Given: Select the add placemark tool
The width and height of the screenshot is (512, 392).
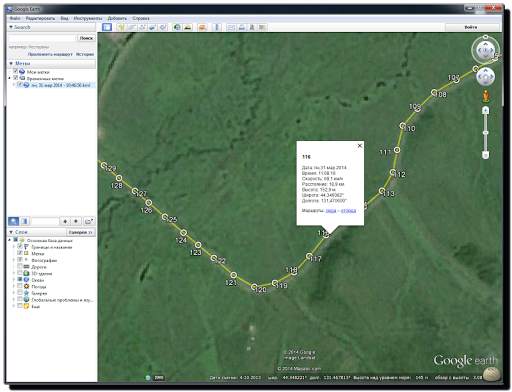Looking at the screenshot, I should click(x=121, y=27).
